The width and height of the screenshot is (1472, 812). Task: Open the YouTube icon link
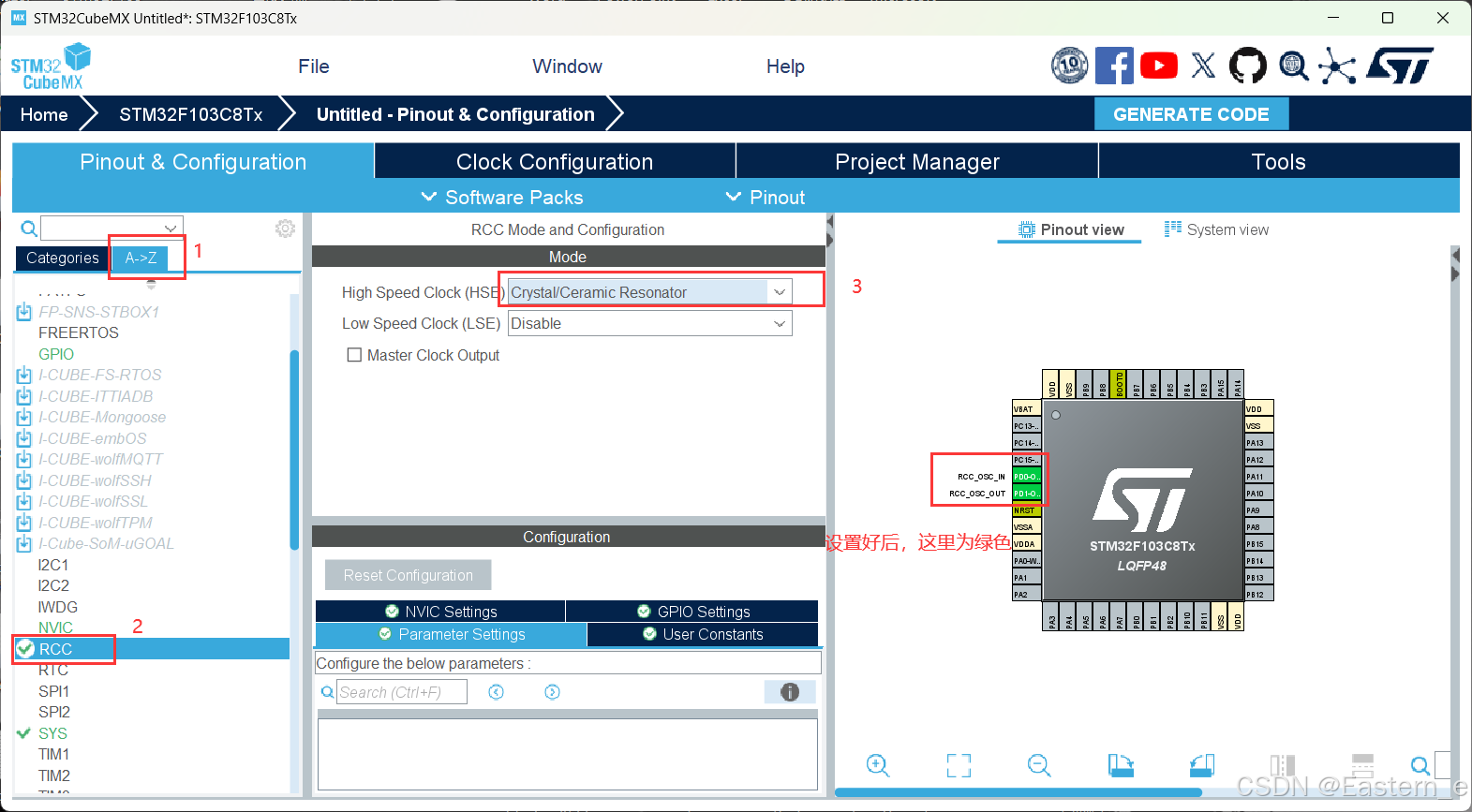coord(1159,66)
